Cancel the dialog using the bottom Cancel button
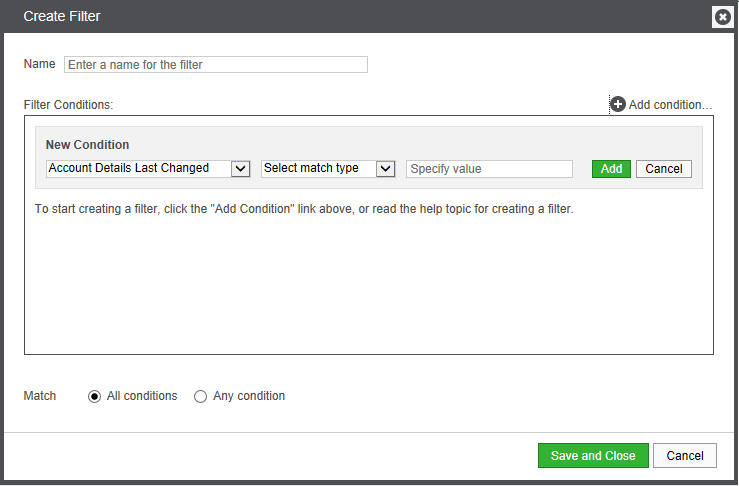The image size is (739, 486). (685, 456)
